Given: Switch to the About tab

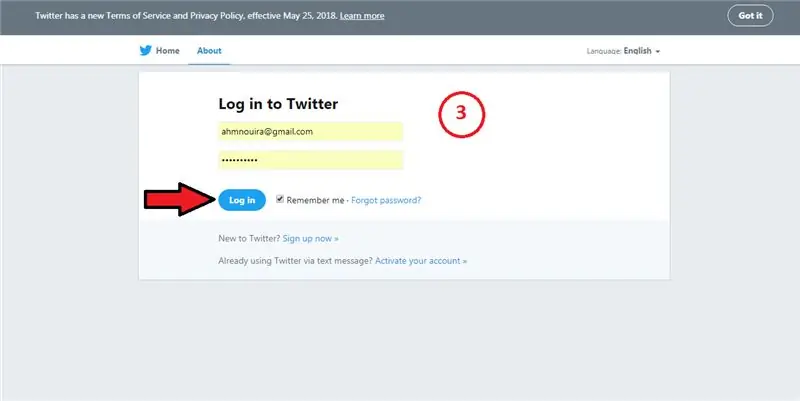Looking at the screenshot, I should coord(209,51).
